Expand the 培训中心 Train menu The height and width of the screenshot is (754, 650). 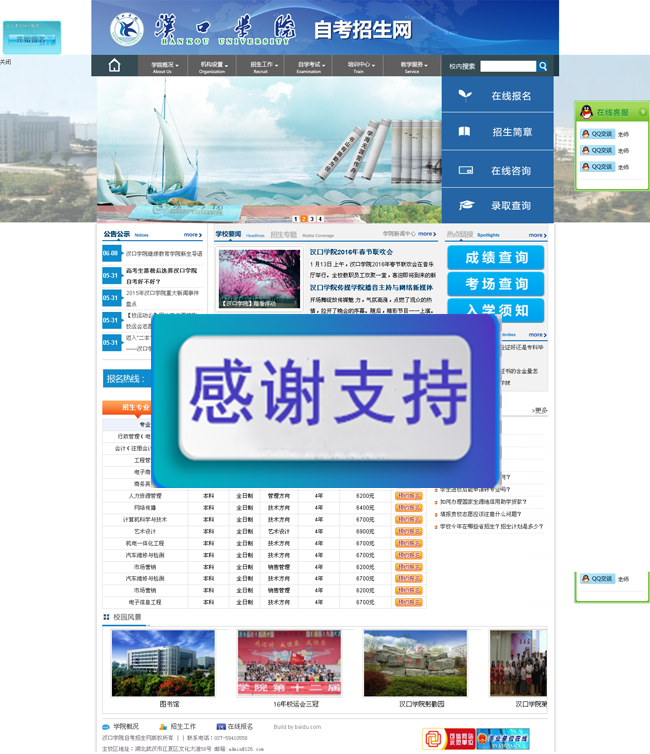pyautogui.click(x=361, y=66)
